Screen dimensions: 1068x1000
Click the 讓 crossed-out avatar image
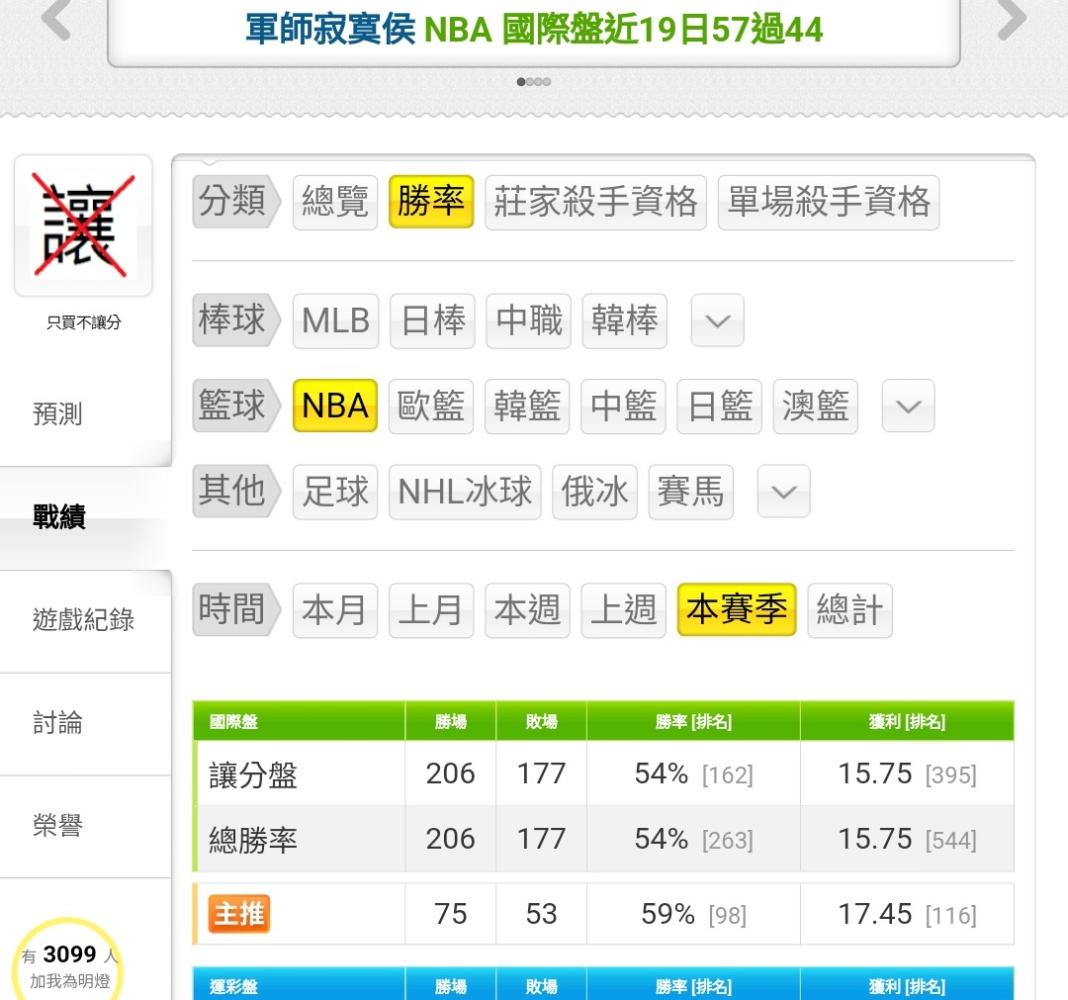[x=83, y=225]
